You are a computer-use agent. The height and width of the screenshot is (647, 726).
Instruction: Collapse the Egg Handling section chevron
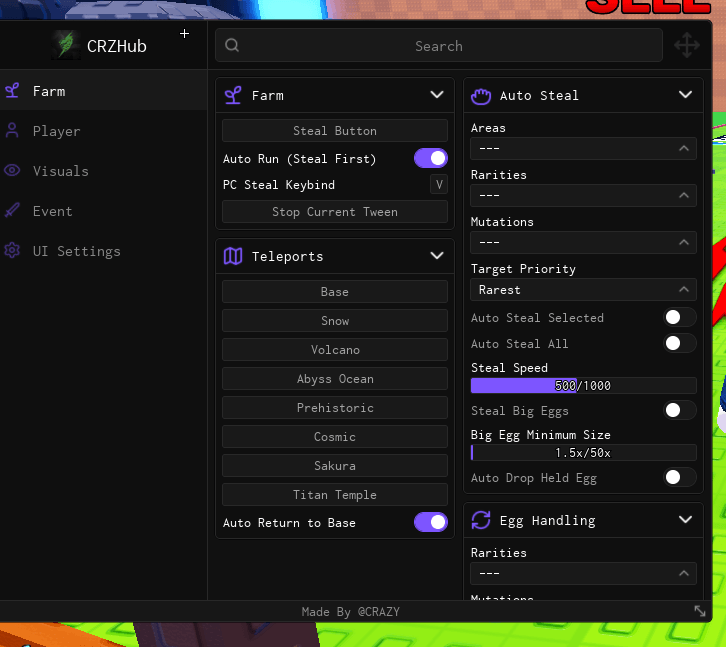(685, 520)
